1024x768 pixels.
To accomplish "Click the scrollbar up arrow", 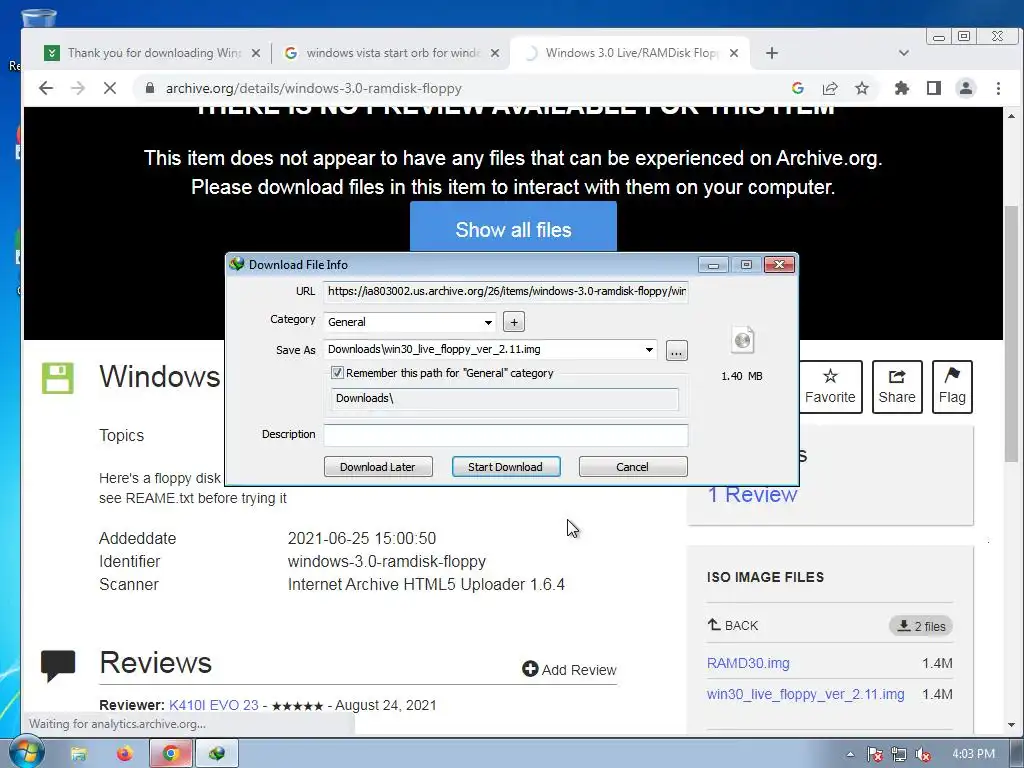I will tap(1011, 116).
